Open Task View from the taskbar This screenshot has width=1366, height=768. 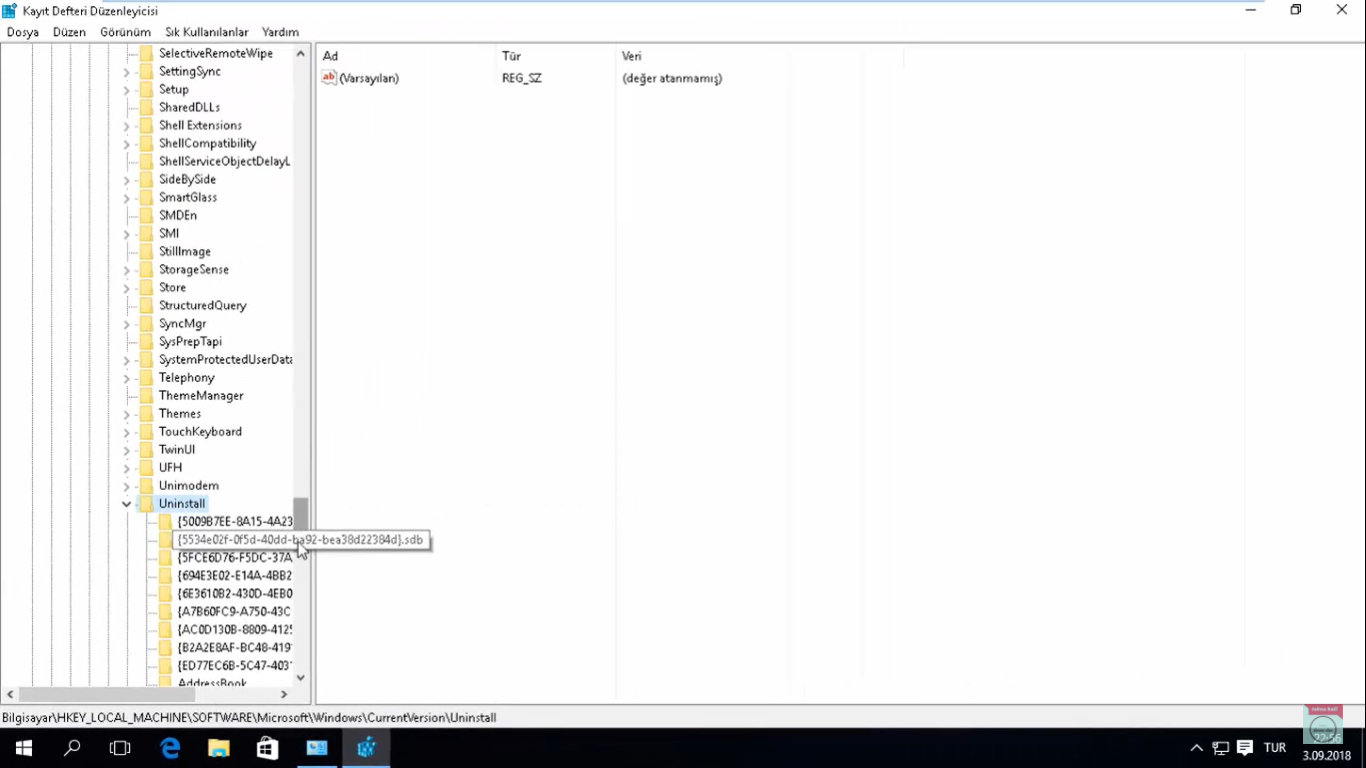click(x=120, y=748)
